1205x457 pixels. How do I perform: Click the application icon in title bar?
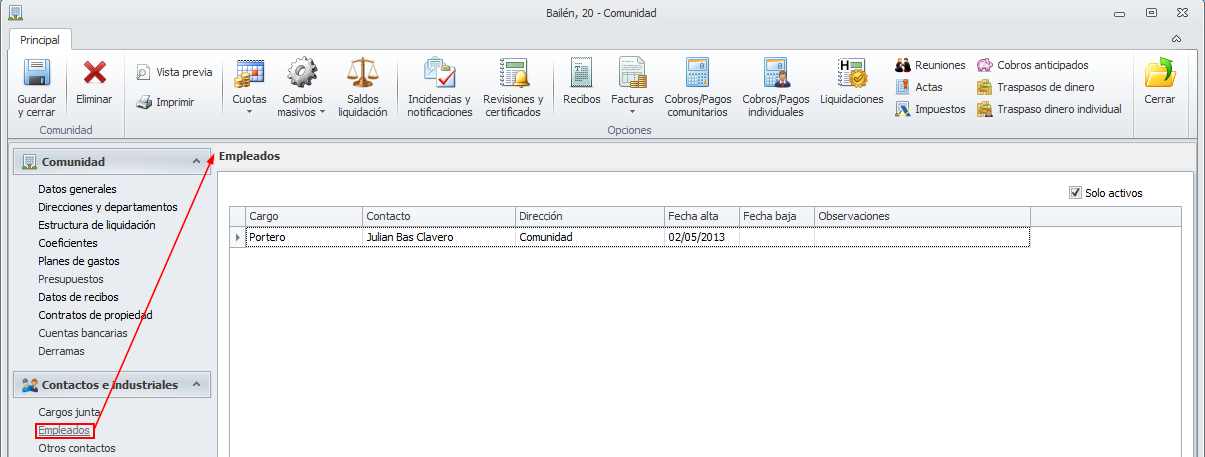[15, 12]
